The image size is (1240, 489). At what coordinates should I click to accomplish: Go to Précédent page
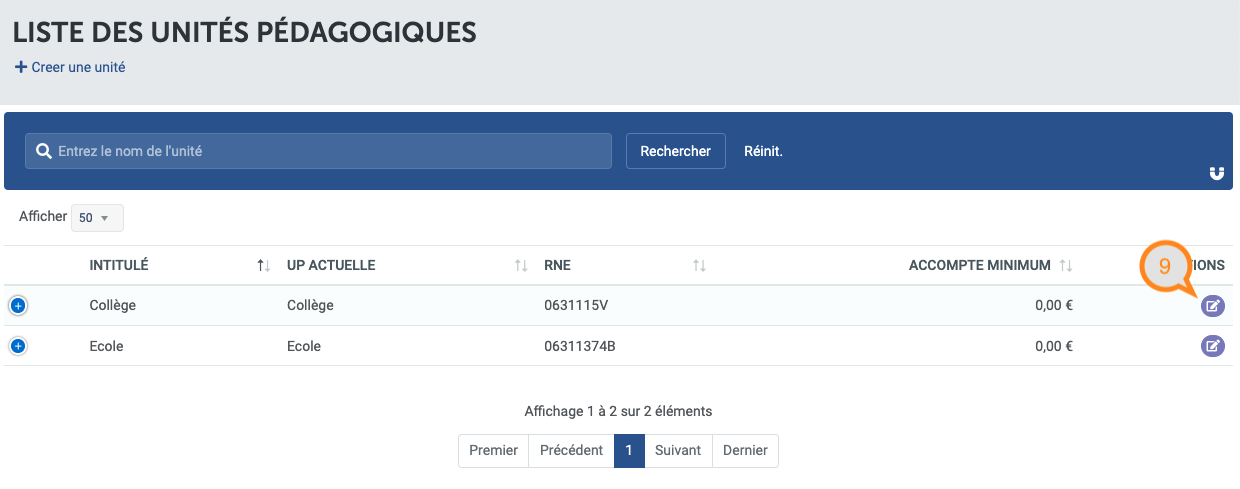pos(571,450)
